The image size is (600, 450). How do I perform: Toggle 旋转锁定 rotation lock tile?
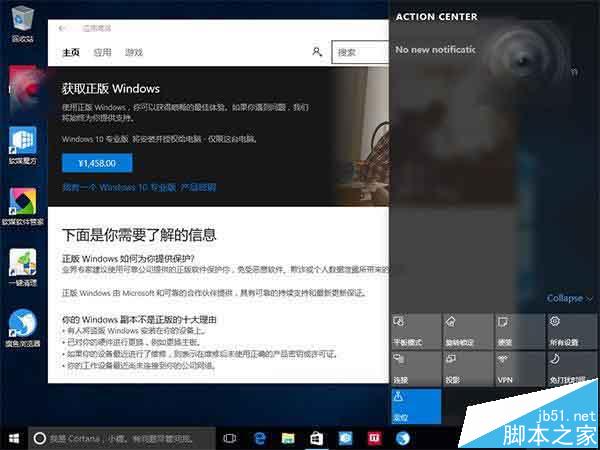468,331
